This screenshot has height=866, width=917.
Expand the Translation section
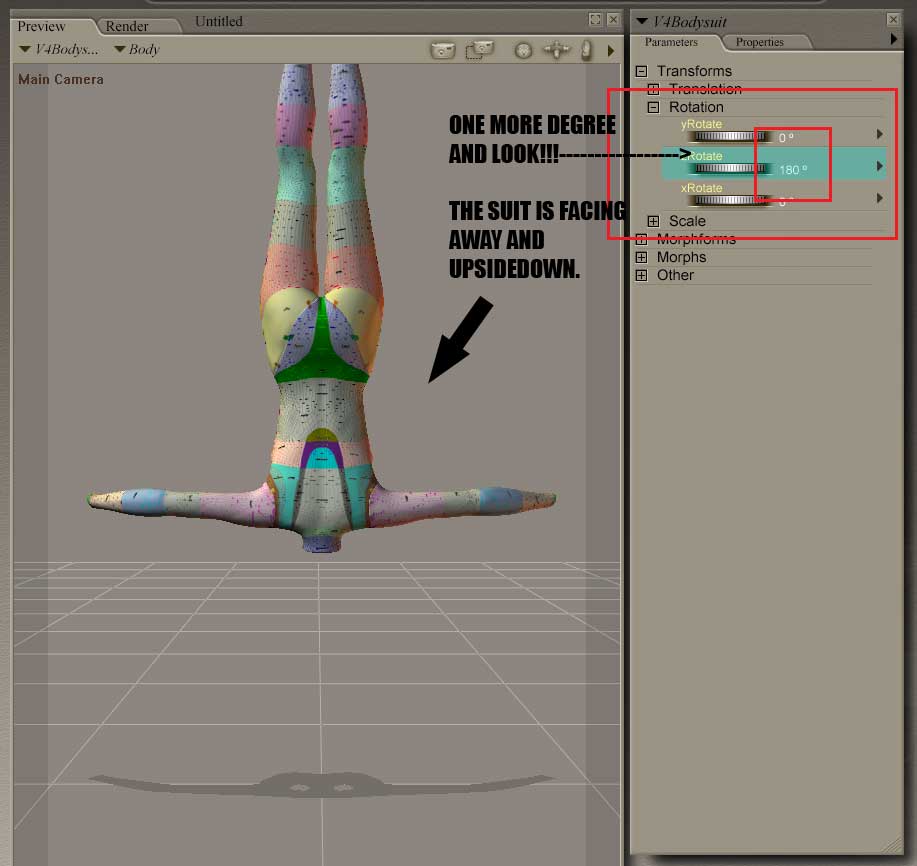[x=653, y=89]
